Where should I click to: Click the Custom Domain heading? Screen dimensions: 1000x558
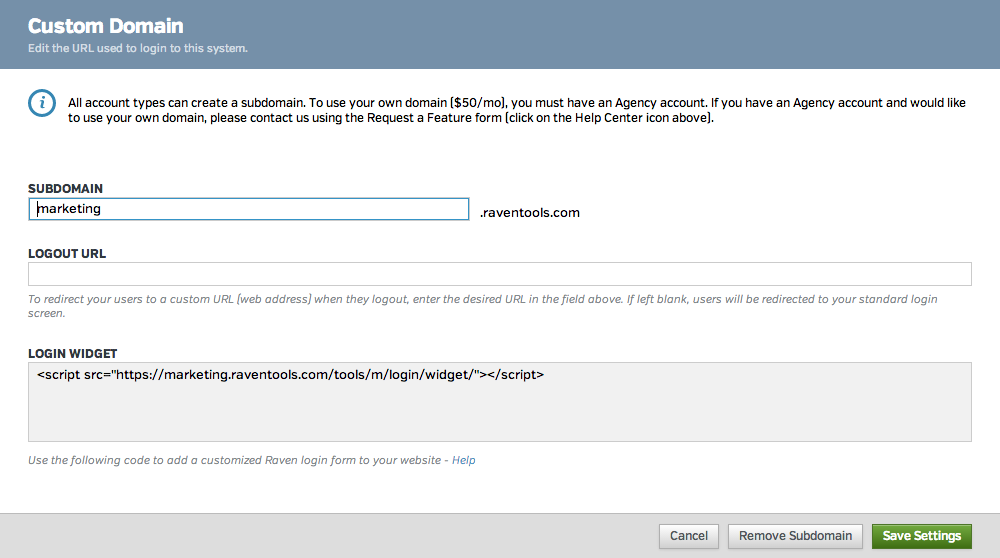(105, 26)
